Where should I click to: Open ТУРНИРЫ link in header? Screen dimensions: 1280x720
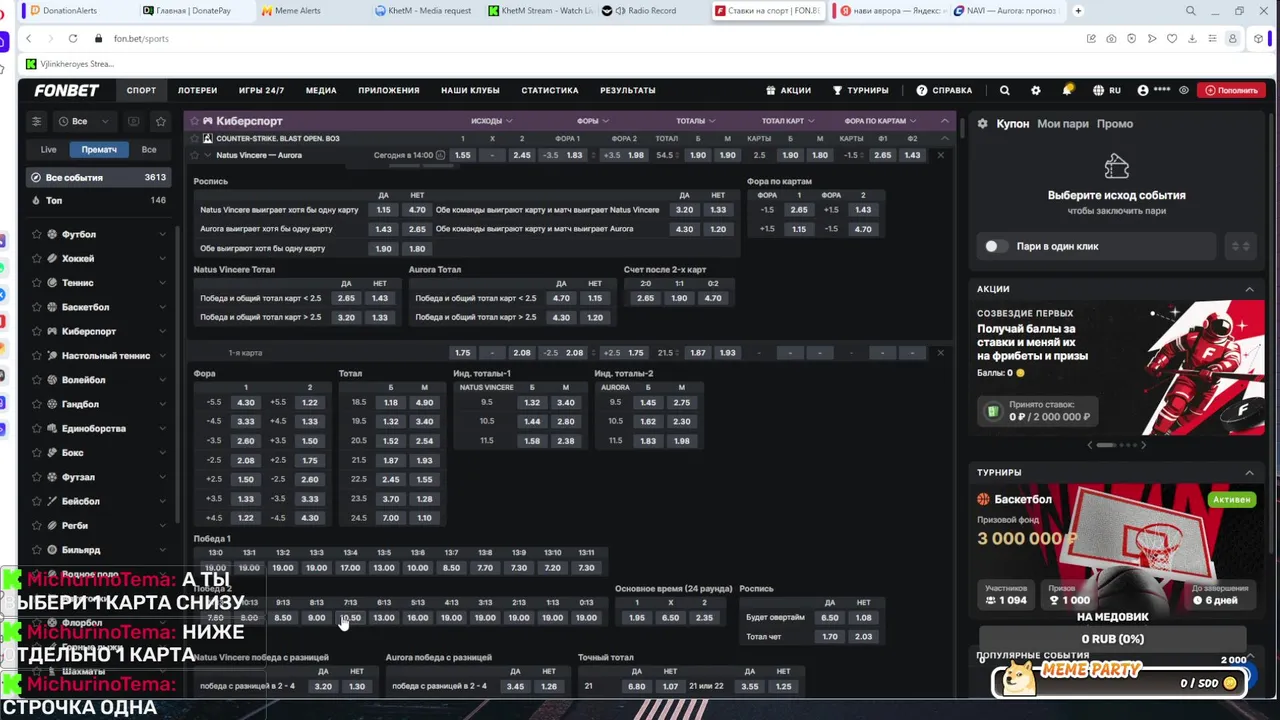860,90
